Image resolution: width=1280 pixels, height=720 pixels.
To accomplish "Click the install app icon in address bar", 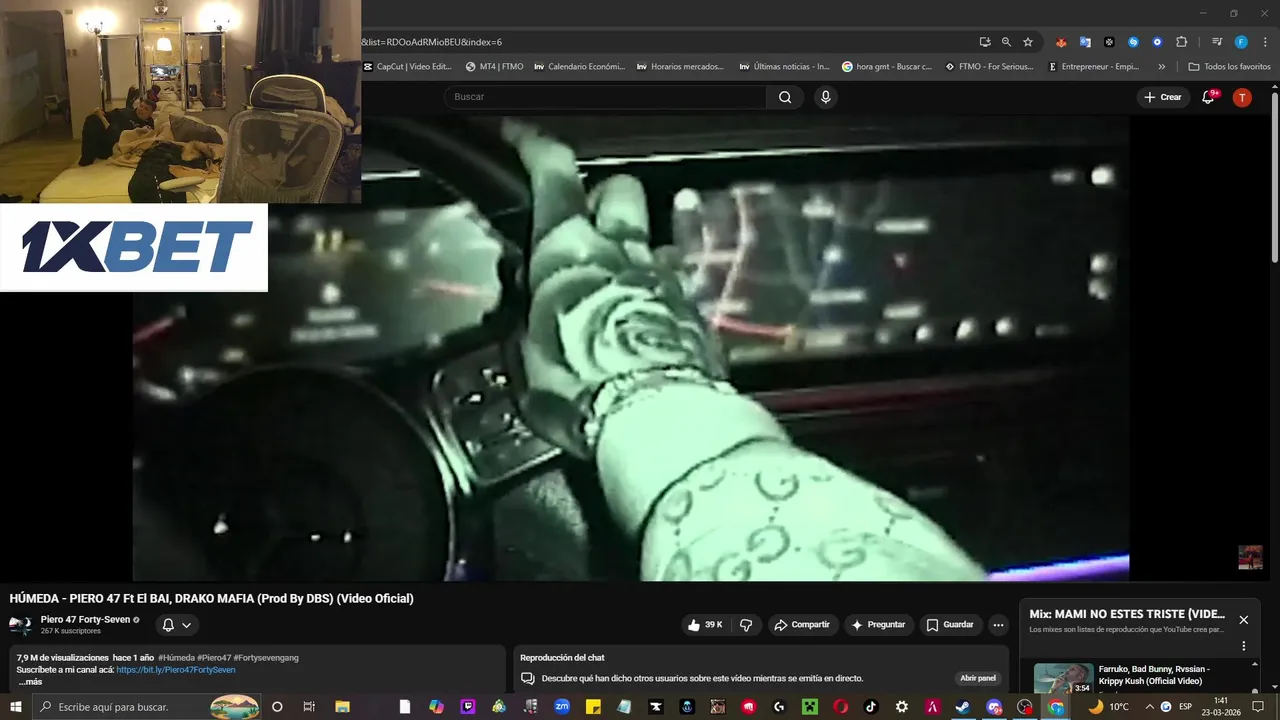I will (x=985, y=42).
